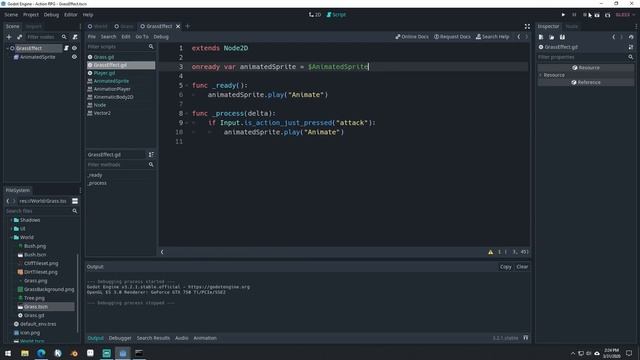Switch to 2D workspace
The width and height of the screenshot is (640, 360).
315,15
